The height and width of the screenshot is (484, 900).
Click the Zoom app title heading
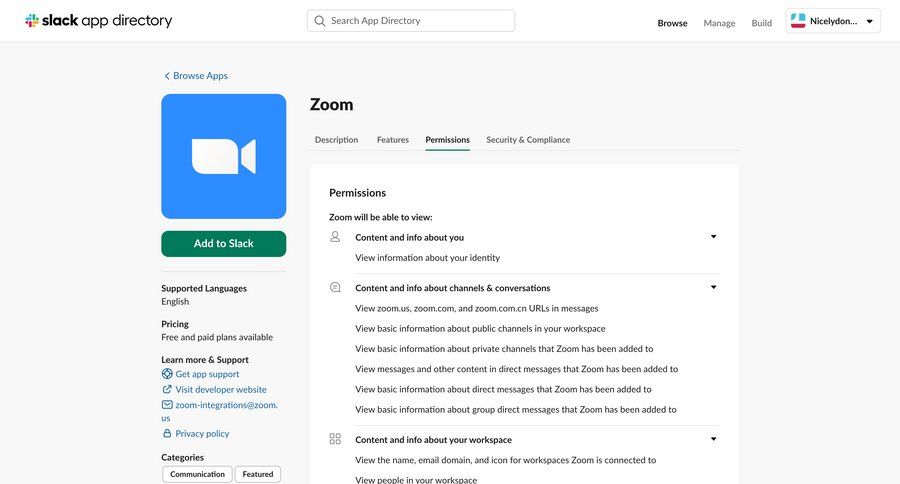[332, 104]
